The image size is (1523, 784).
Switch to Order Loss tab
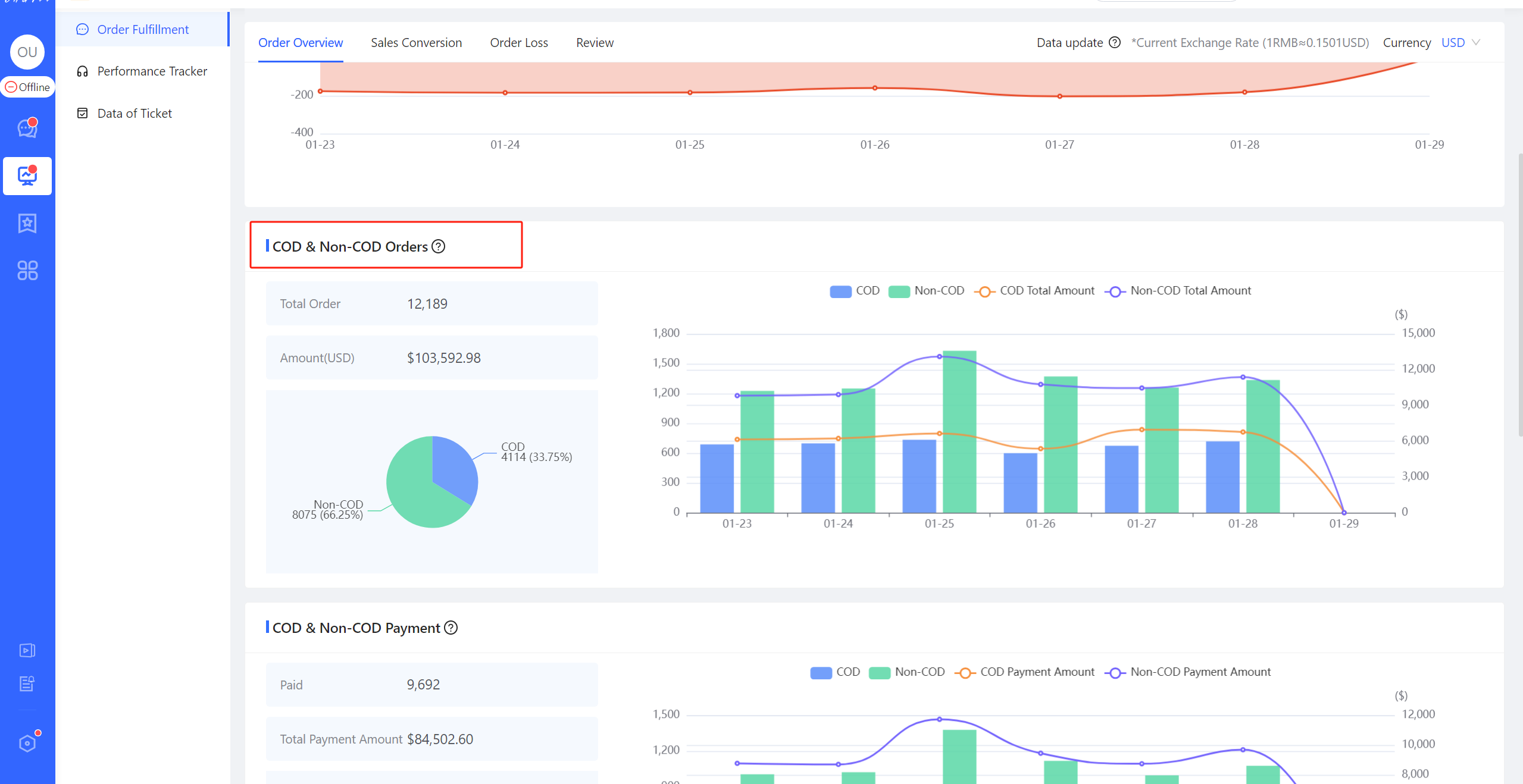519,43
